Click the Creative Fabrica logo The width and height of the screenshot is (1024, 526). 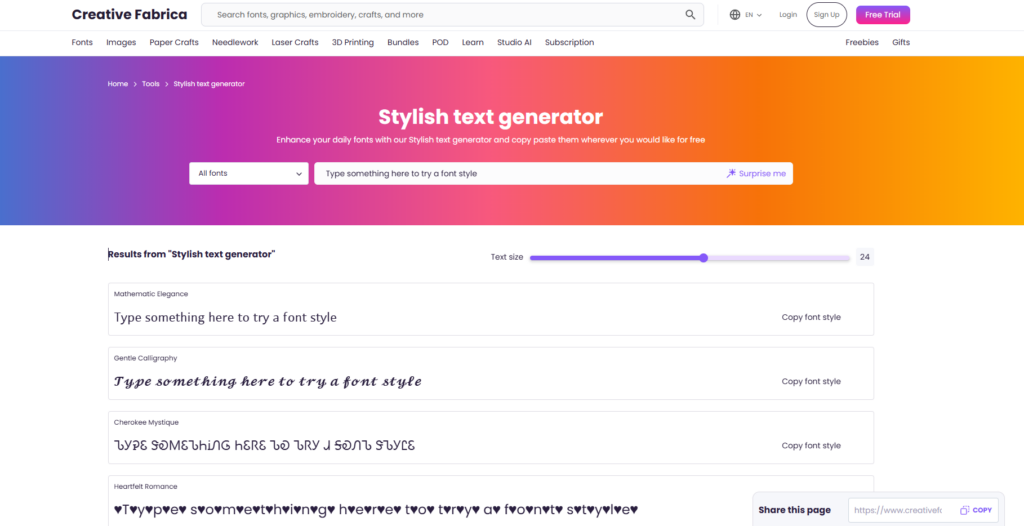pyautogui.click(x=129, y=14)
